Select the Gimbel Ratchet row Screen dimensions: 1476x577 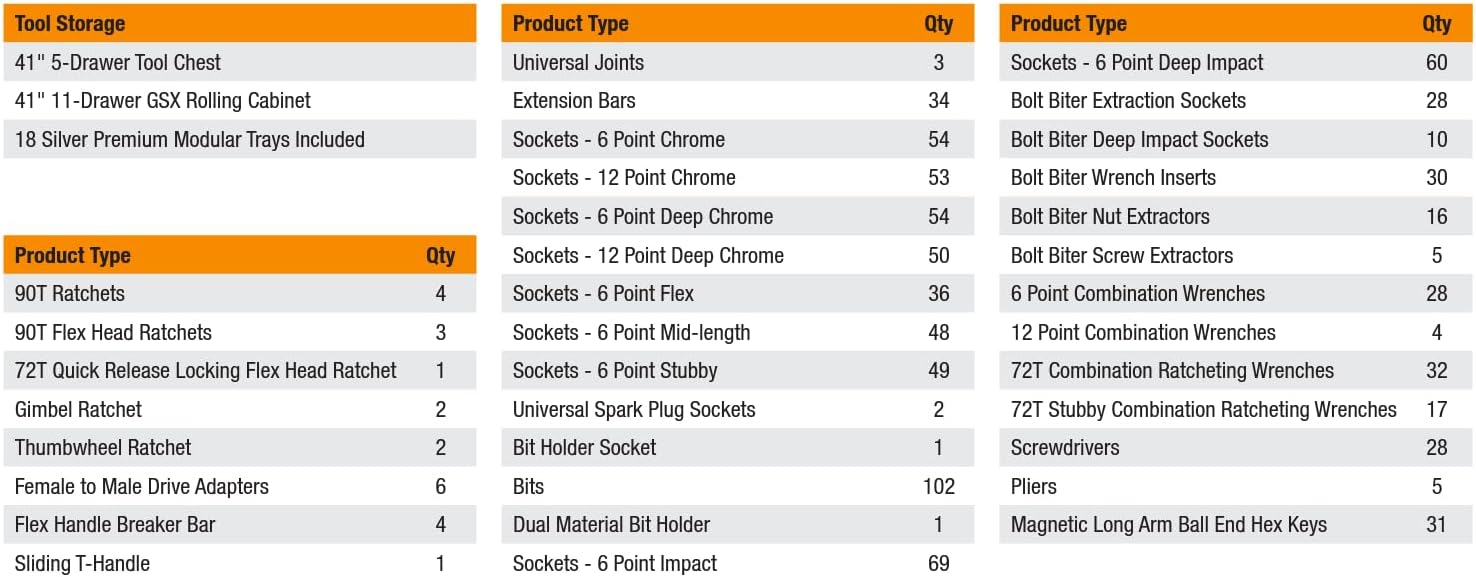pyautogui.click(x=78, y=409)
